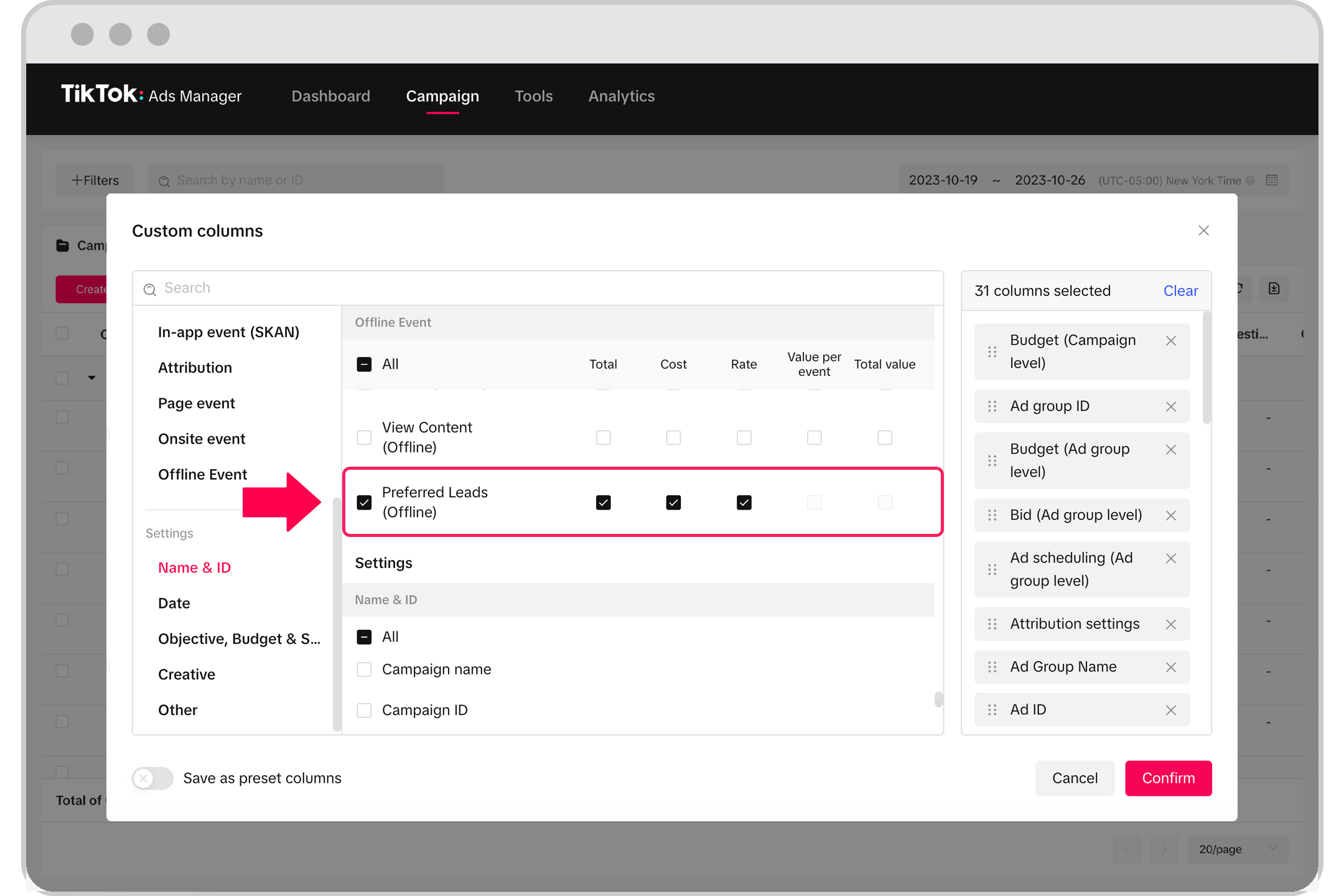Image resolution: width=1344 pixels, height=896 pixels.
Task: Jump to Offline Event category
Action: (202, 474)
